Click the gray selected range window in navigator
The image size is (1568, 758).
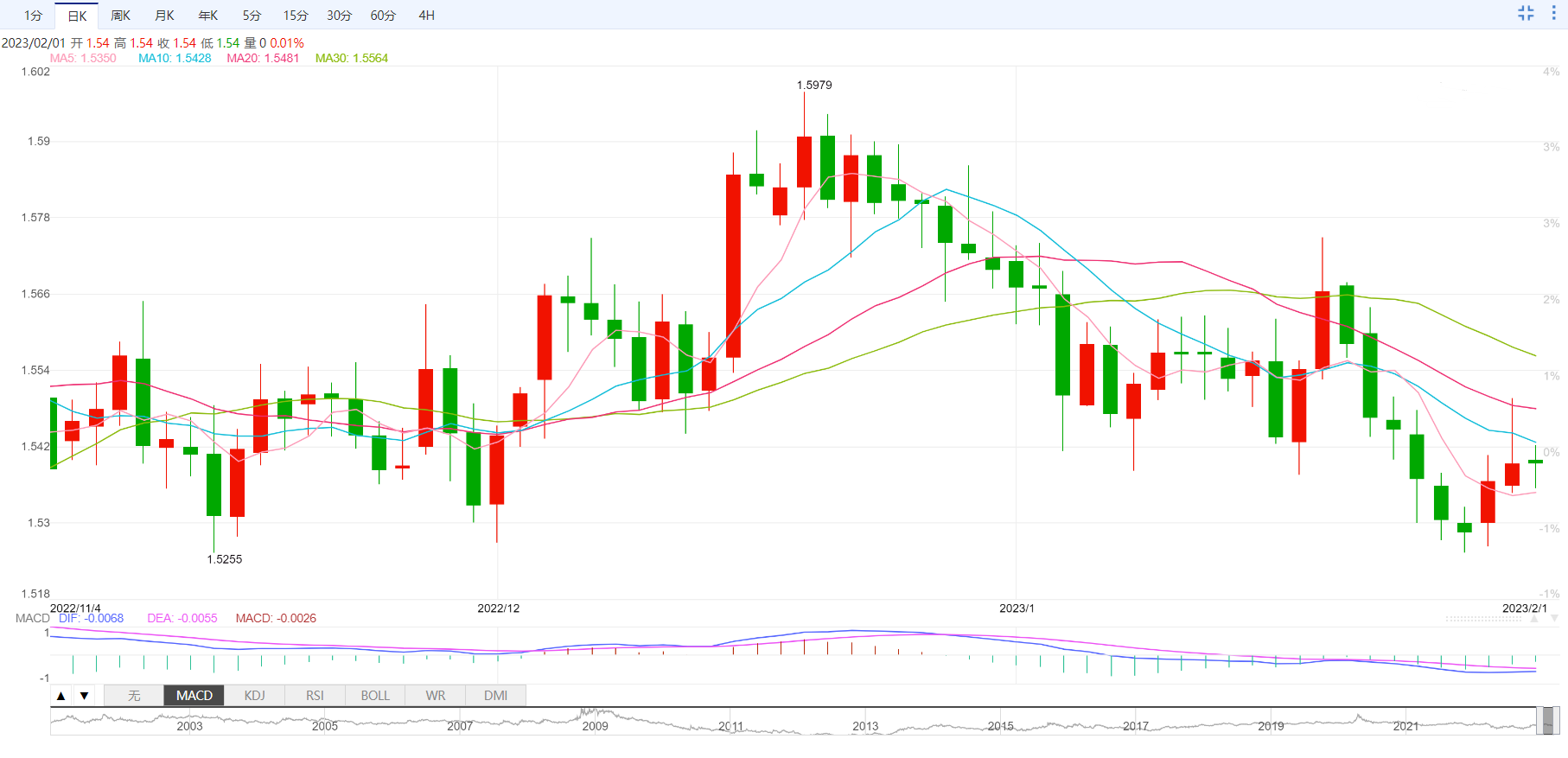(1548, 721)
